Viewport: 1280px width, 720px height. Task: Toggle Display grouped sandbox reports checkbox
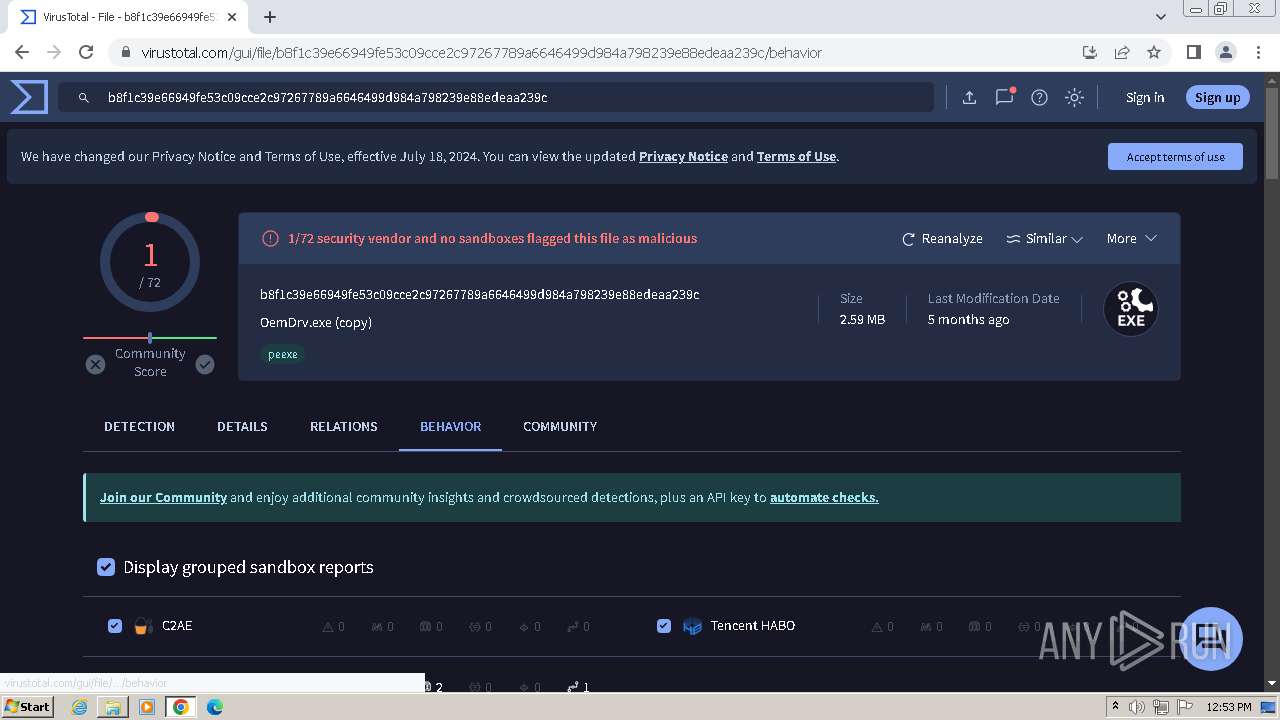pos(105,567)
